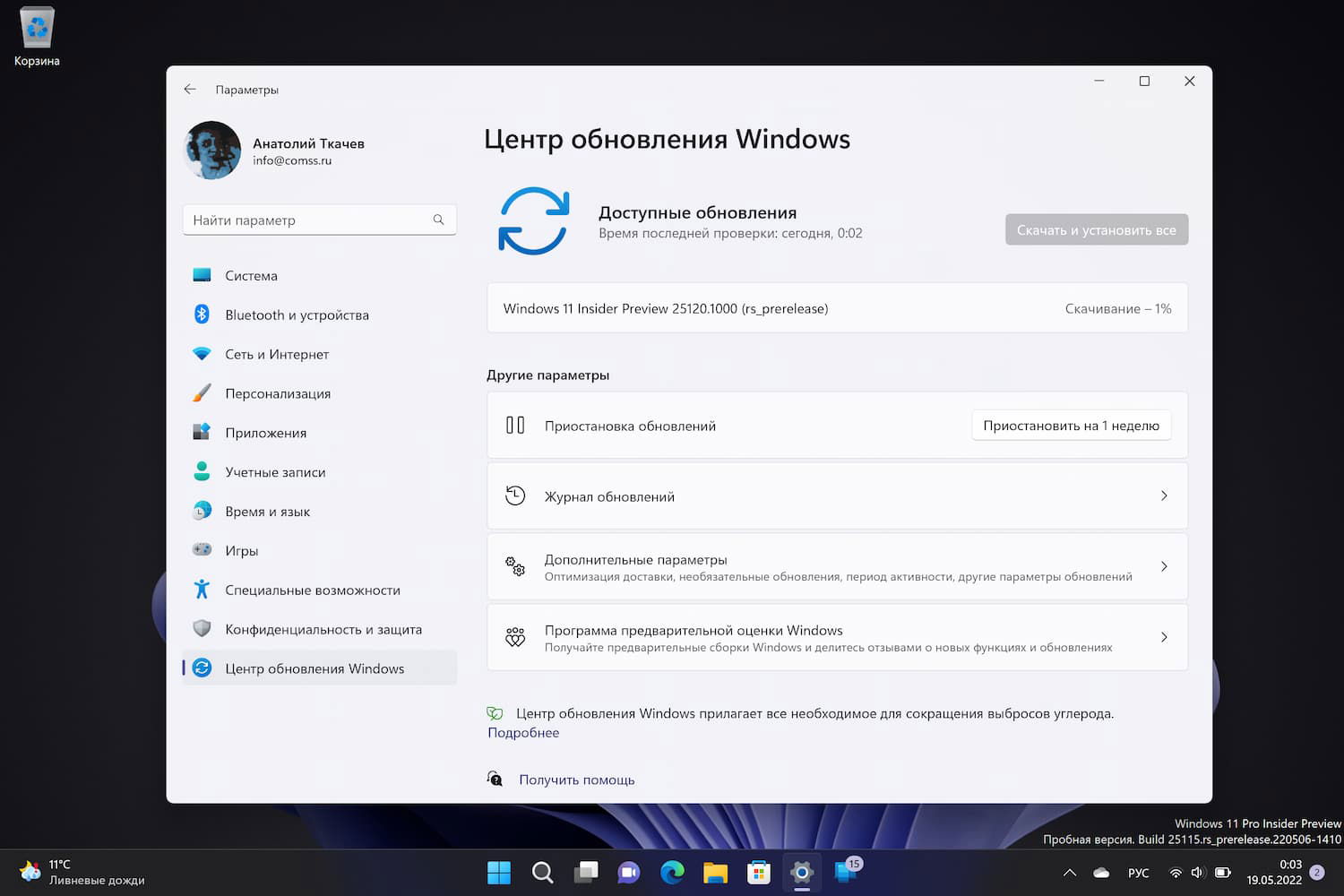Click Приостановить на 1 неделю

(1071, 425)
